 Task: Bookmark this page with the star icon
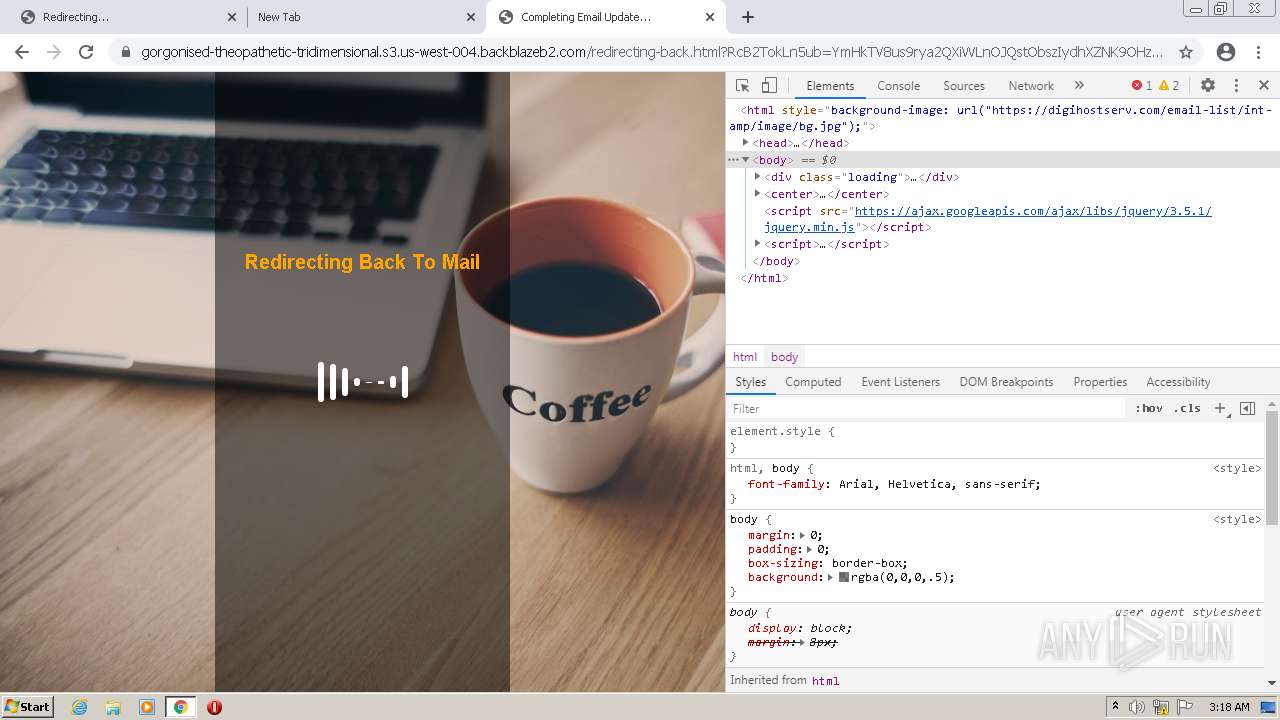click(x=1186, y=52)
